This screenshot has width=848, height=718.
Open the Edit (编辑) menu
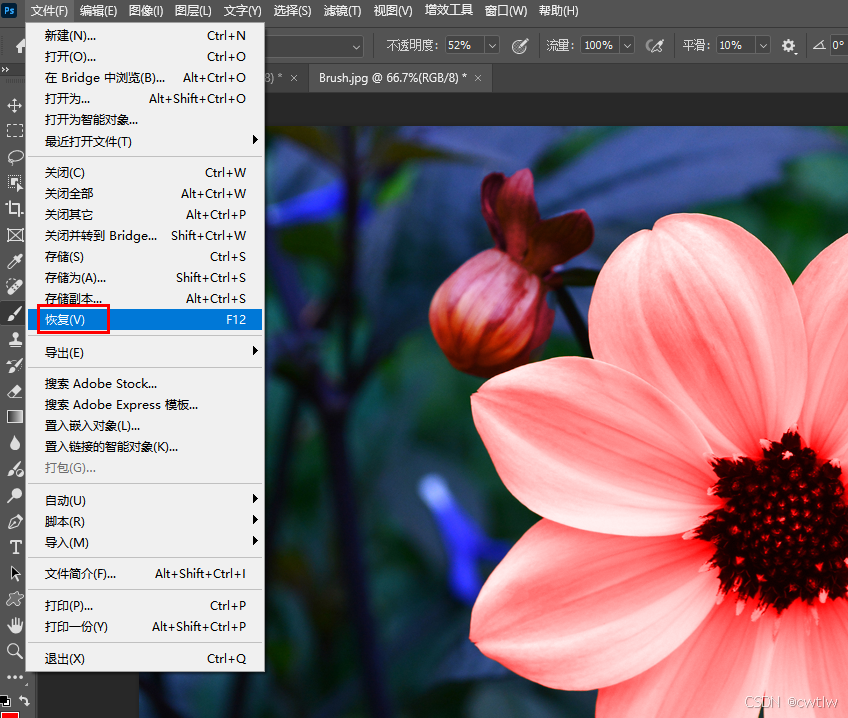[98, 10]
